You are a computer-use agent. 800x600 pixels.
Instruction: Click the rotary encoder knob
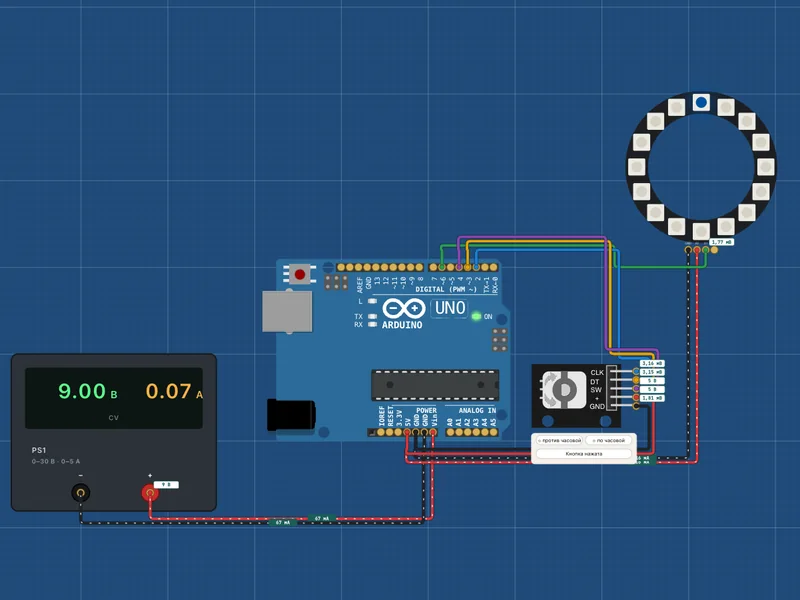(564, 390)
